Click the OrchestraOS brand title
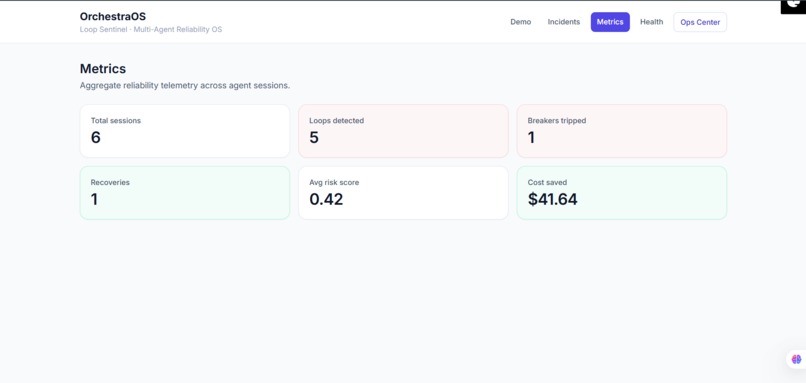 pos(113,16)
